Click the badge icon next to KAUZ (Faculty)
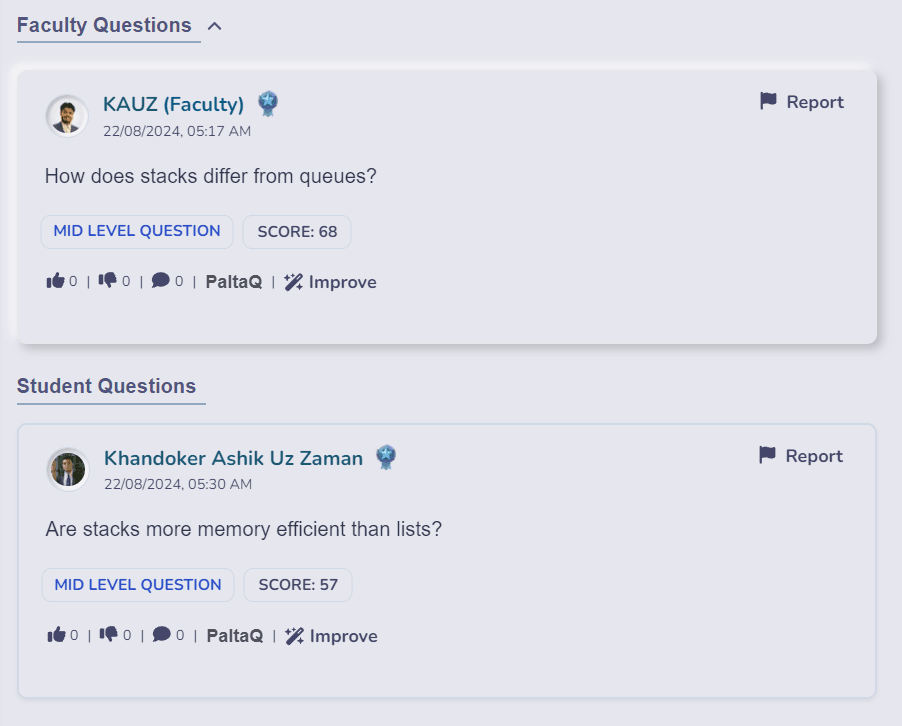 [x=268, y=103]
